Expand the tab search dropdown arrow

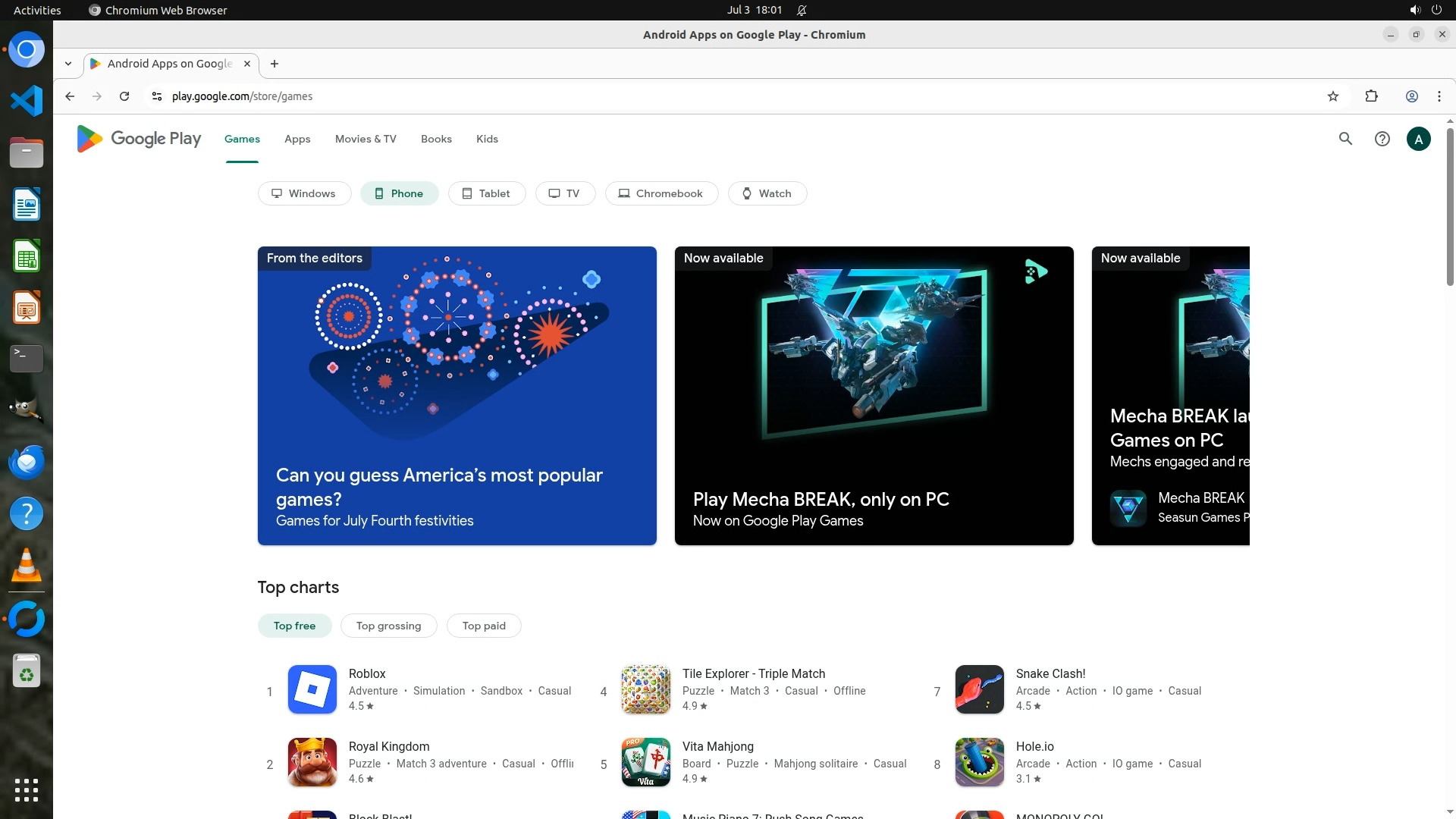(68, 64)
